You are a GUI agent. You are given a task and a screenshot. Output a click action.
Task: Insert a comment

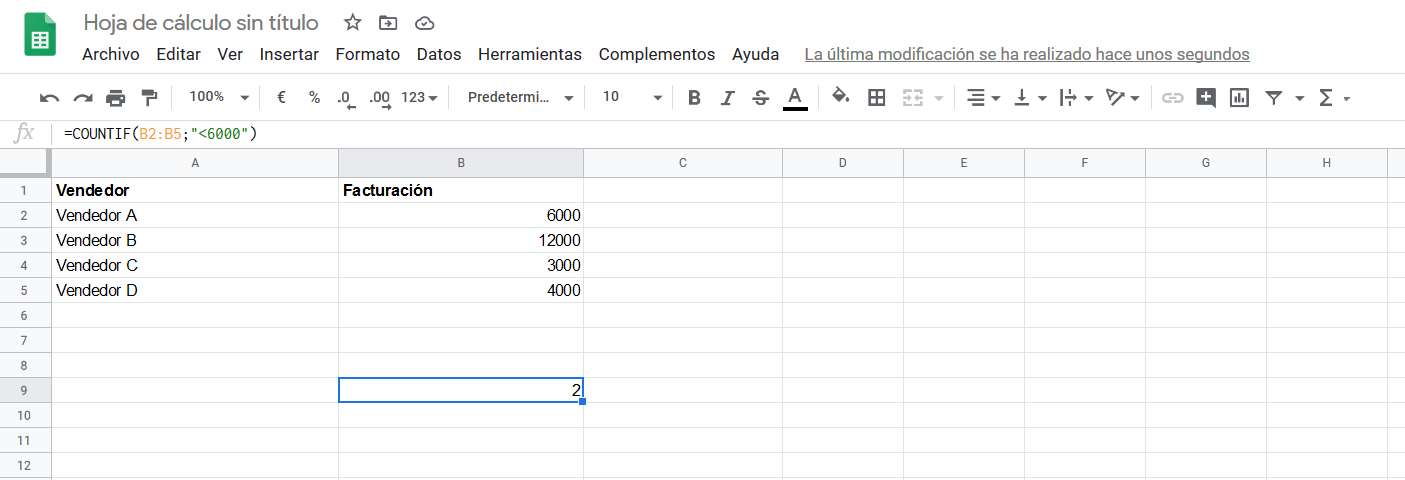tap(1206, 98)
